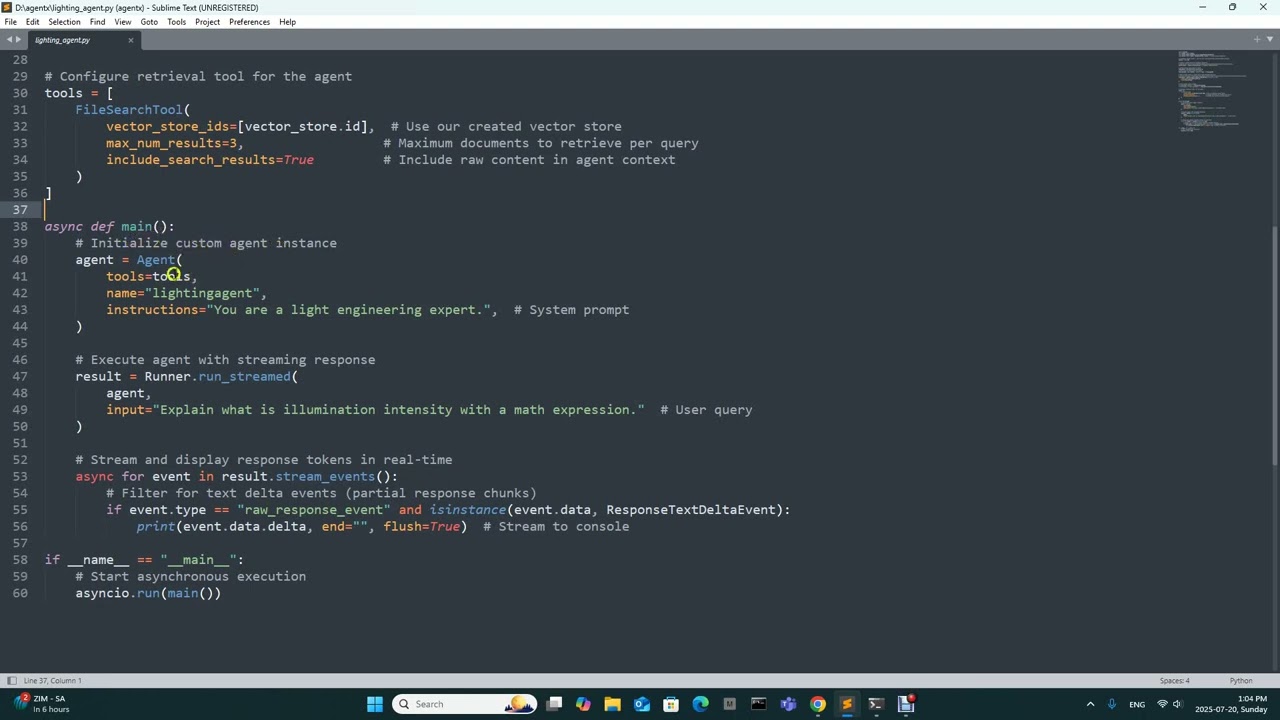1280x720 pixels.
Task: Click 'max_num_results=3' on line 33
Action: (x=171, y=144)
